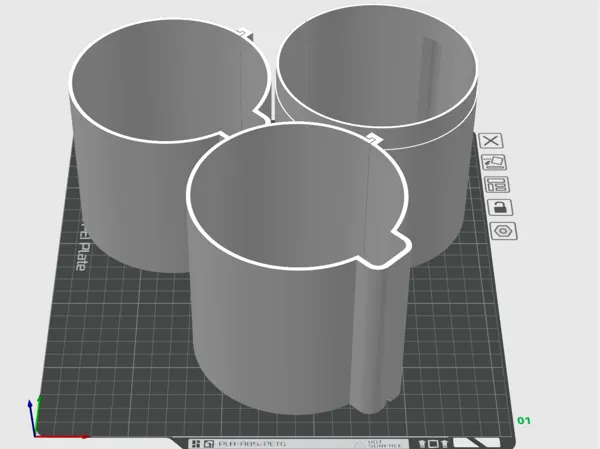Click the auto-orient plate icon
600x449 pixels.
point(494,163)
